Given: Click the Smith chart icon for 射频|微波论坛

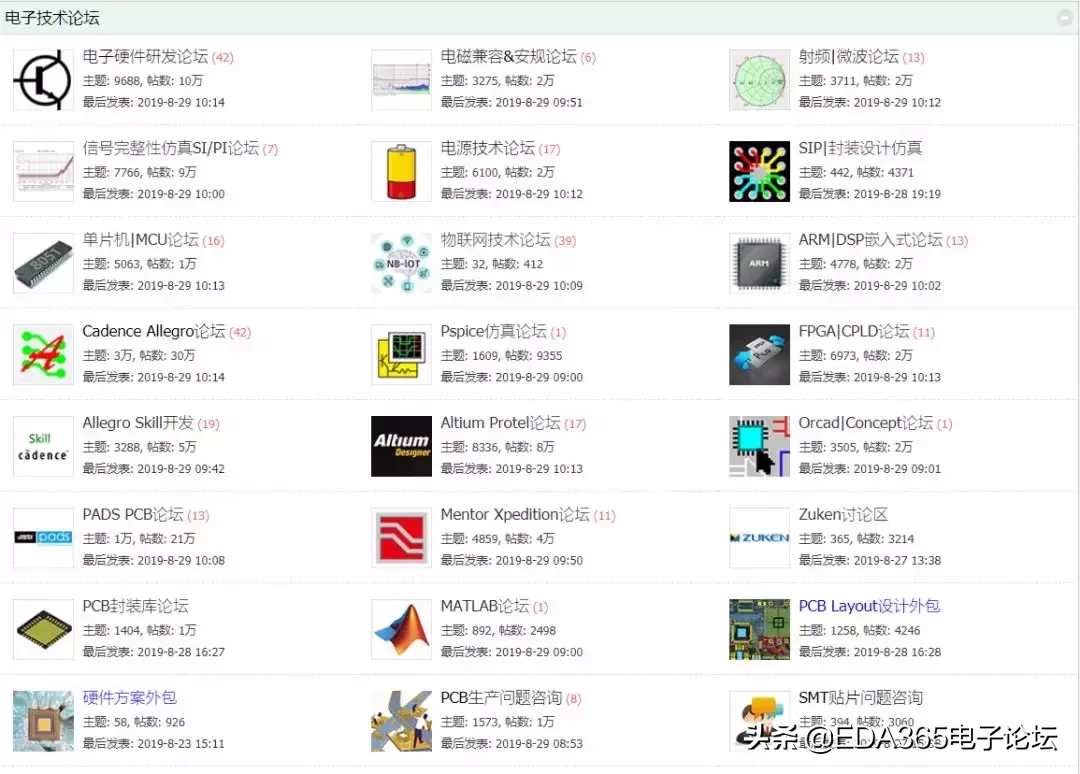Looking at the screenshot, I should point(759,80).
